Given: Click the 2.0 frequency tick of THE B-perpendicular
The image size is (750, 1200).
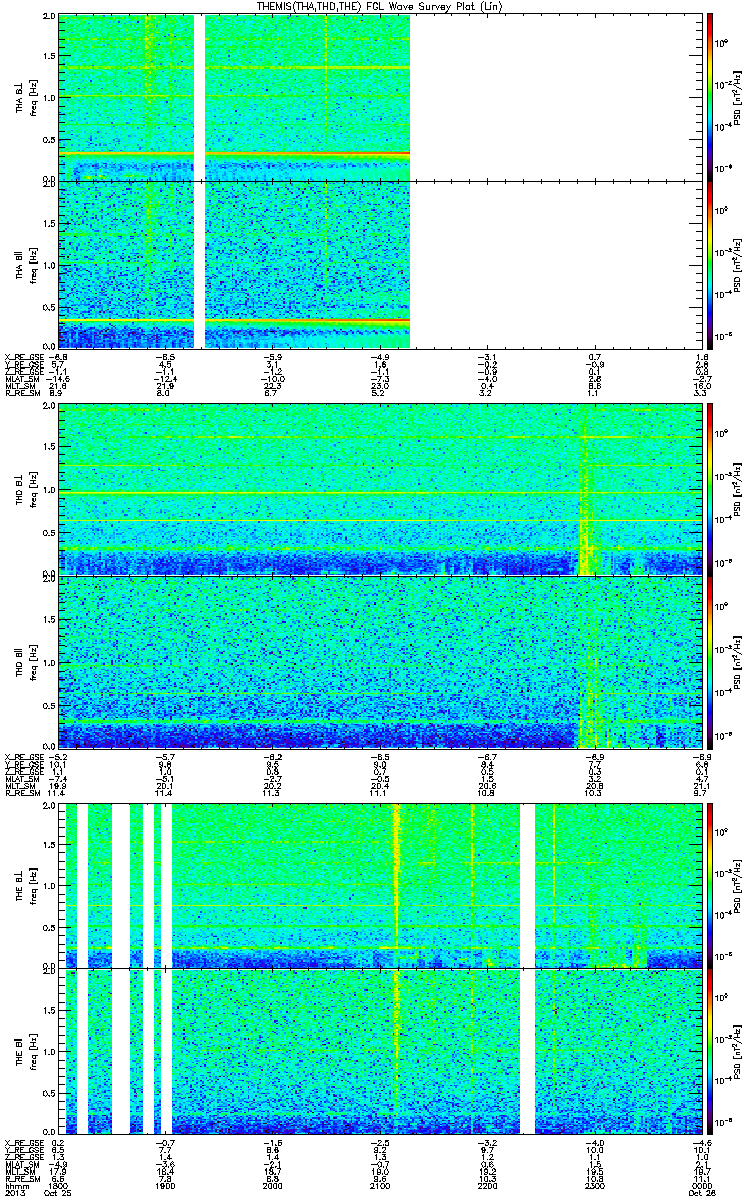Looking at the screenshot, I should tap(50, 806).
